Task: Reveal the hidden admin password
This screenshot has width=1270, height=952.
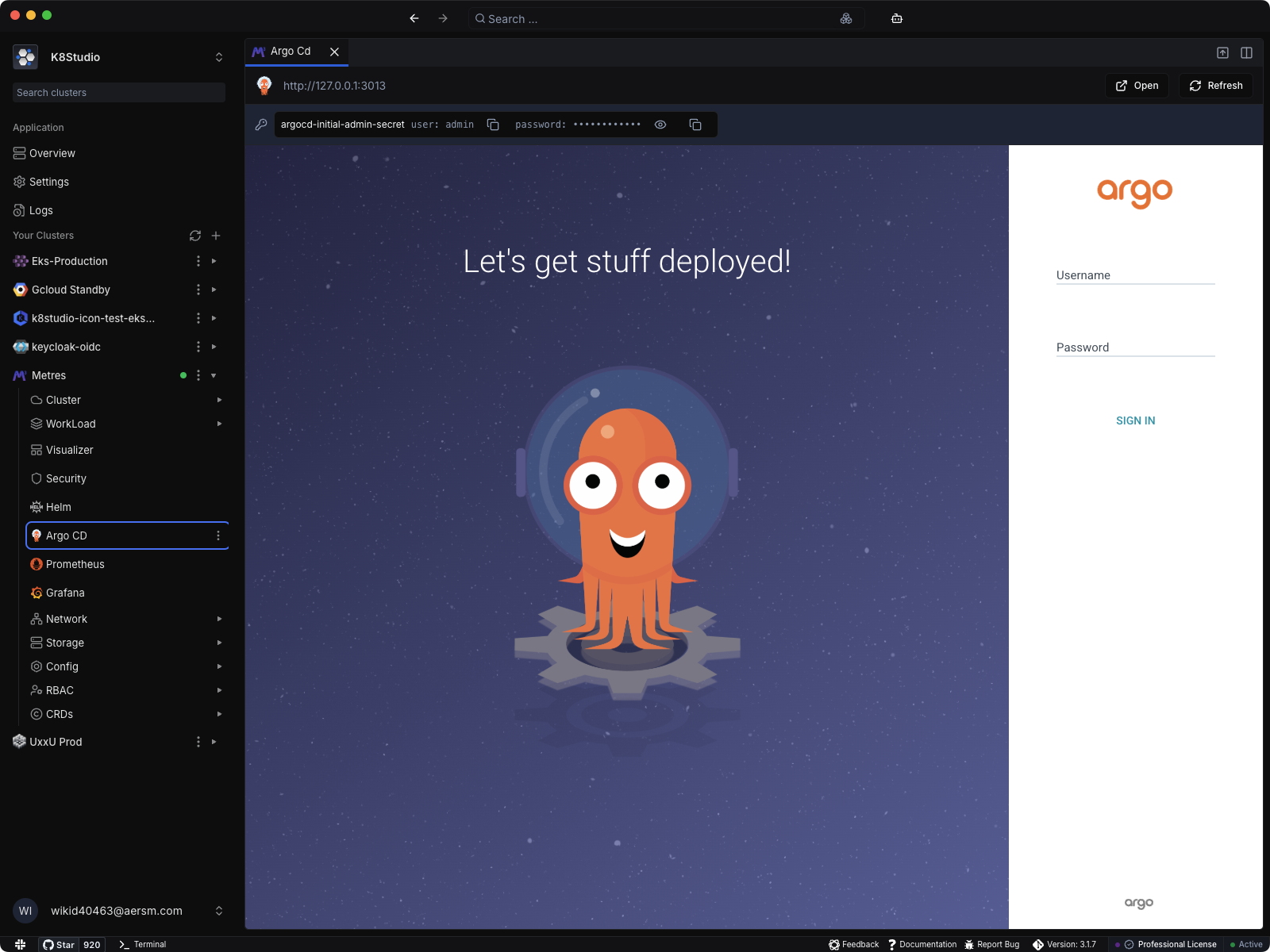Action: (x=660, y=125)
